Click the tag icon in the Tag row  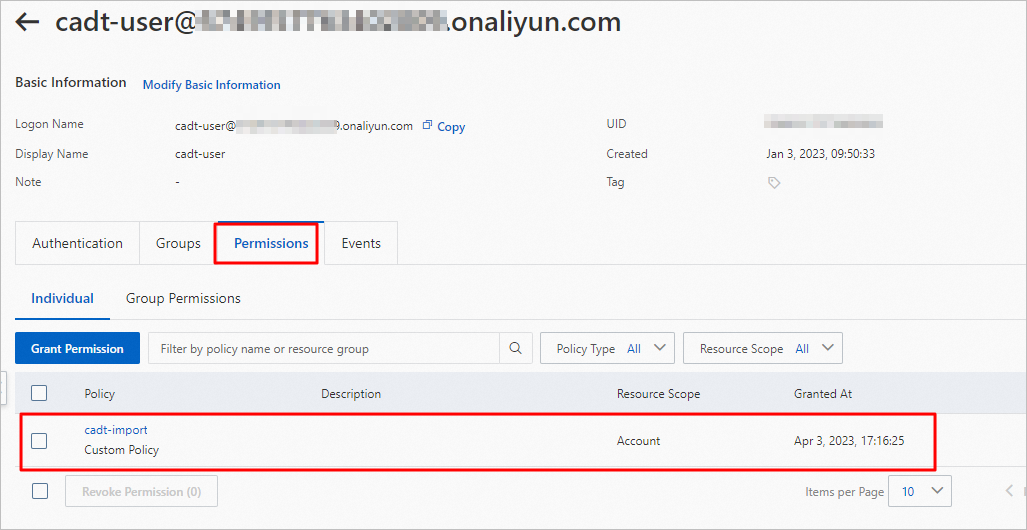[774, 183]
